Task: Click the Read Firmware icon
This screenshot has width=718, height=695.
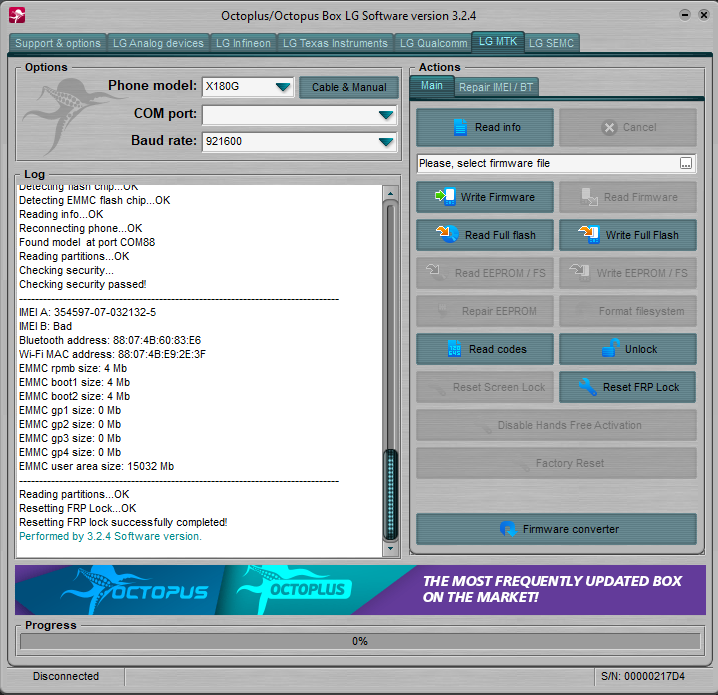Action: 589,197
